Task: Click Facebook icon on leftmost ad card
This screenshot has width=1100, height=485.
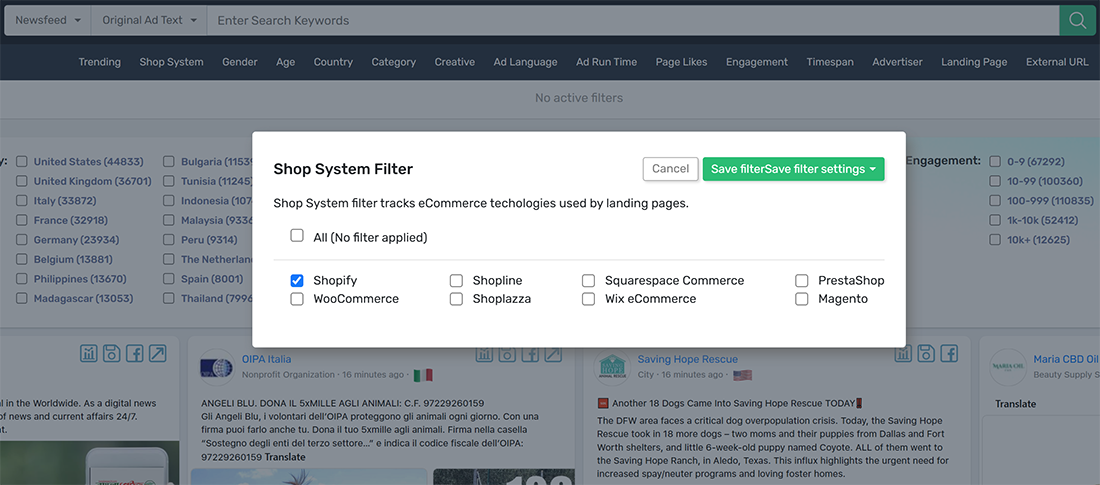Action: click(x=135, y=353)
